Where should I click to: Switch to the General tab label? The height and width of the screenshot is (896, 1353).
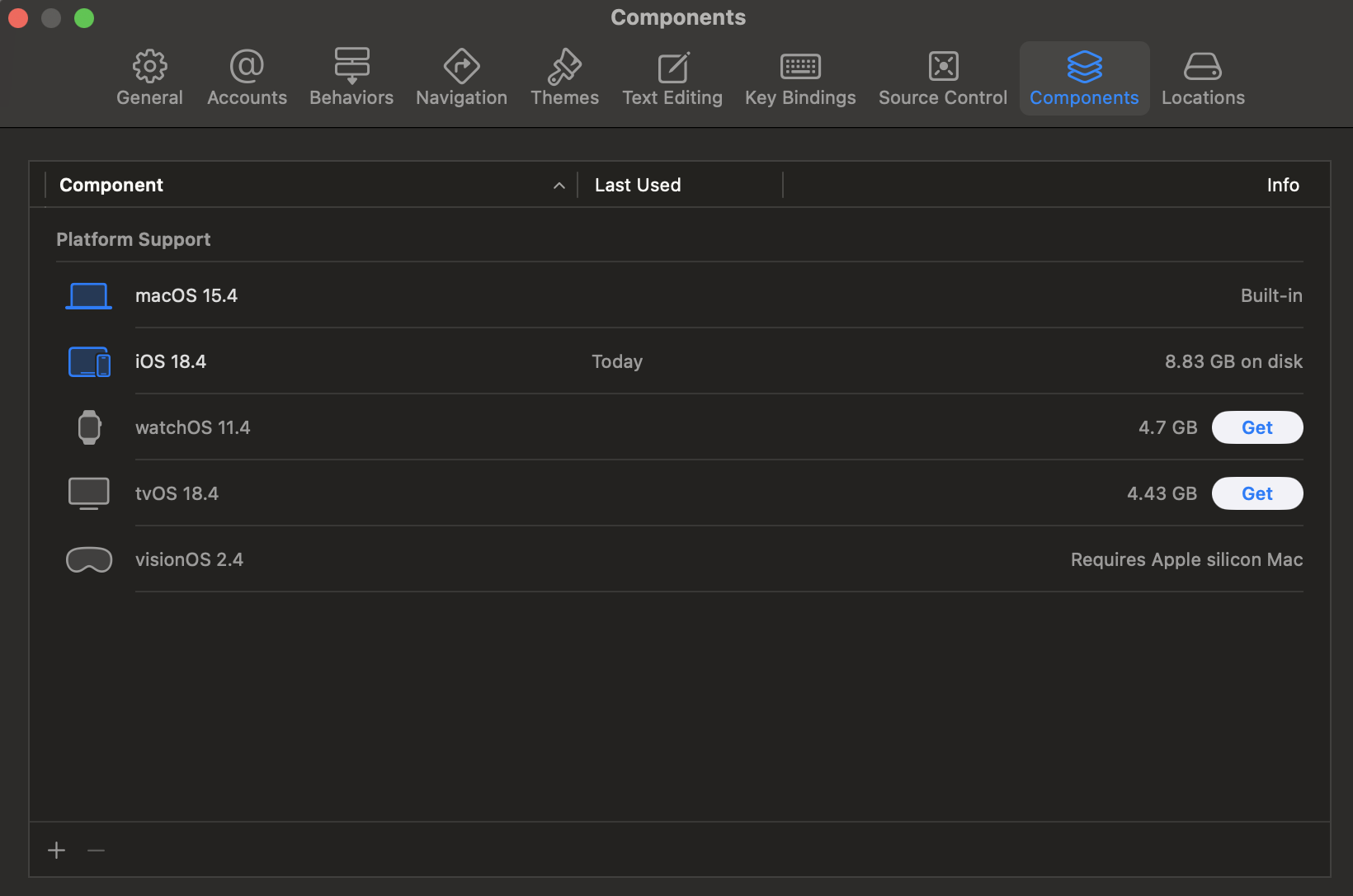pos(149,97)
